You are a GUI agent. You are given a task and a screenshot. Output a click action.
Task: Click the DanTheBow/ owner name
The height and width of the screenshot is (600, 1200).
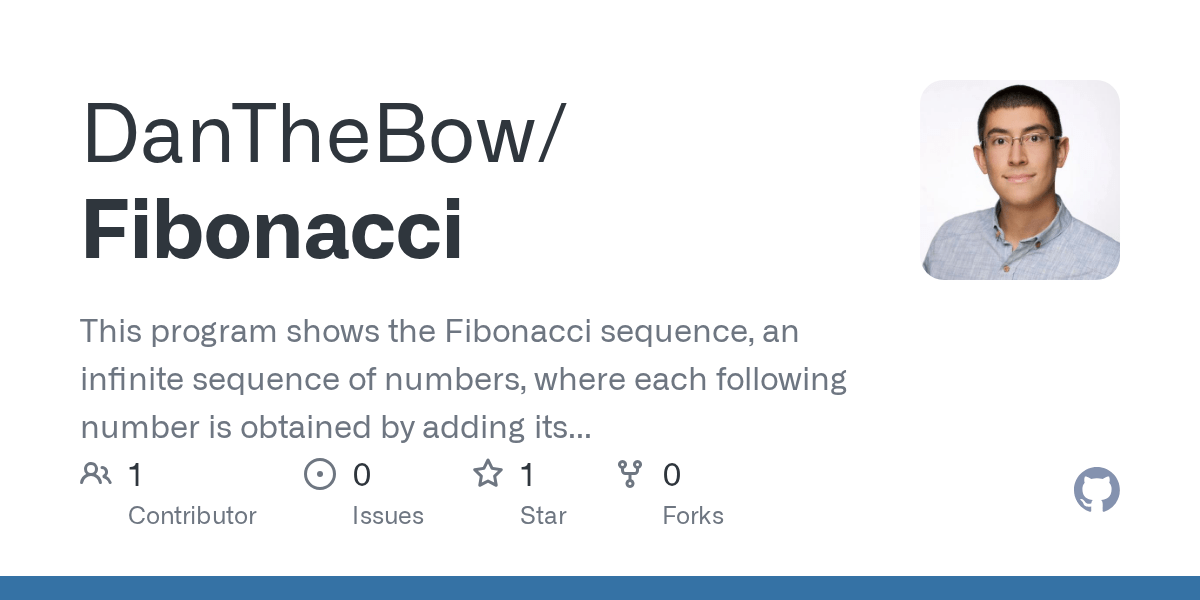[x=324, y=133]
